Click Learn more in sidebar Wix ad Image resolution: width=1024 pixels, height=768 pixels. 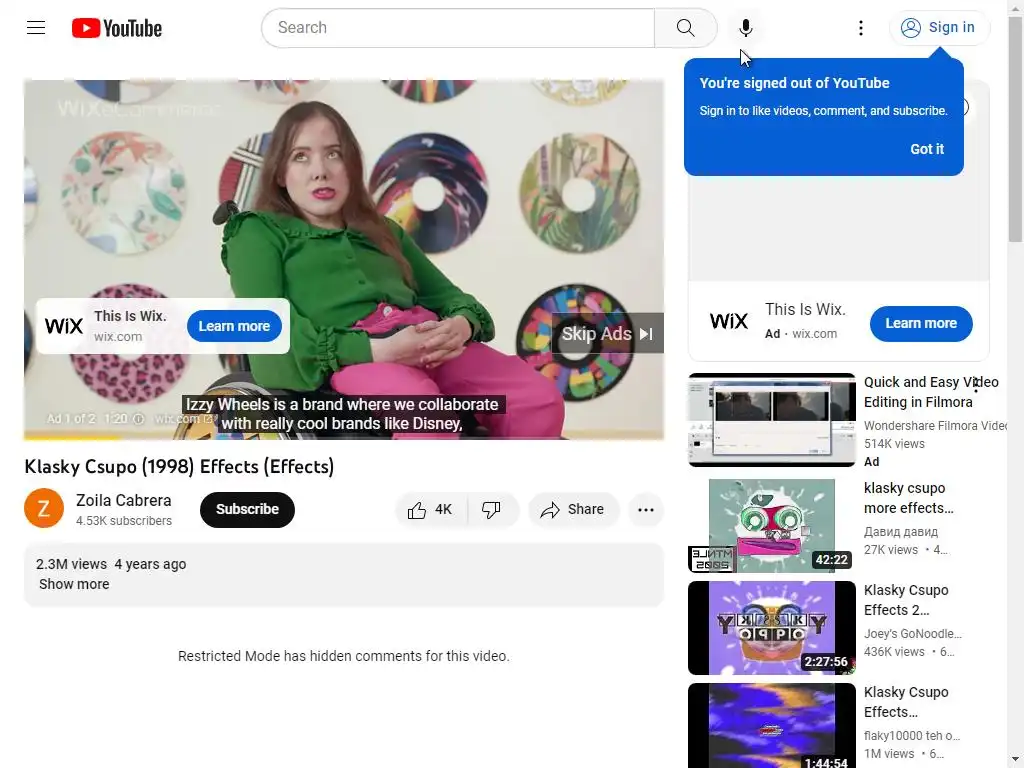pyautogui.click(x=920, y=323)
